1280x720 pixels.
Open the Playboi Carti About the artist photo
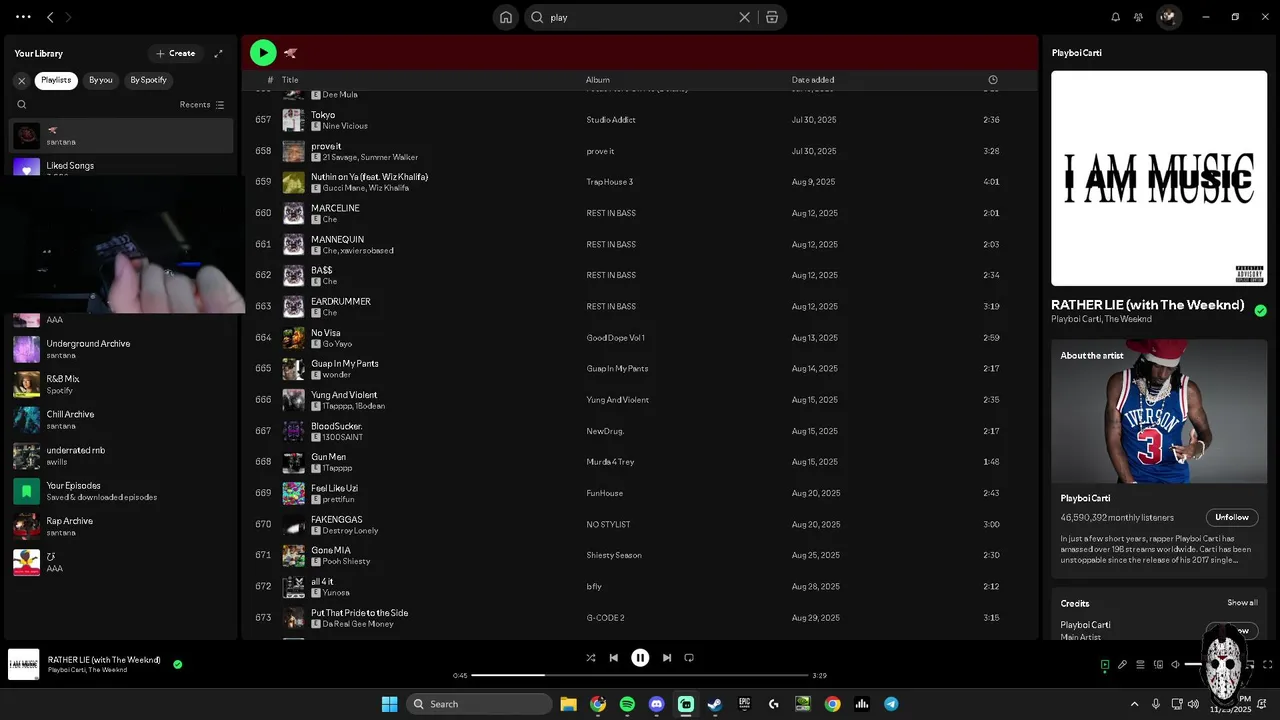1159,411
